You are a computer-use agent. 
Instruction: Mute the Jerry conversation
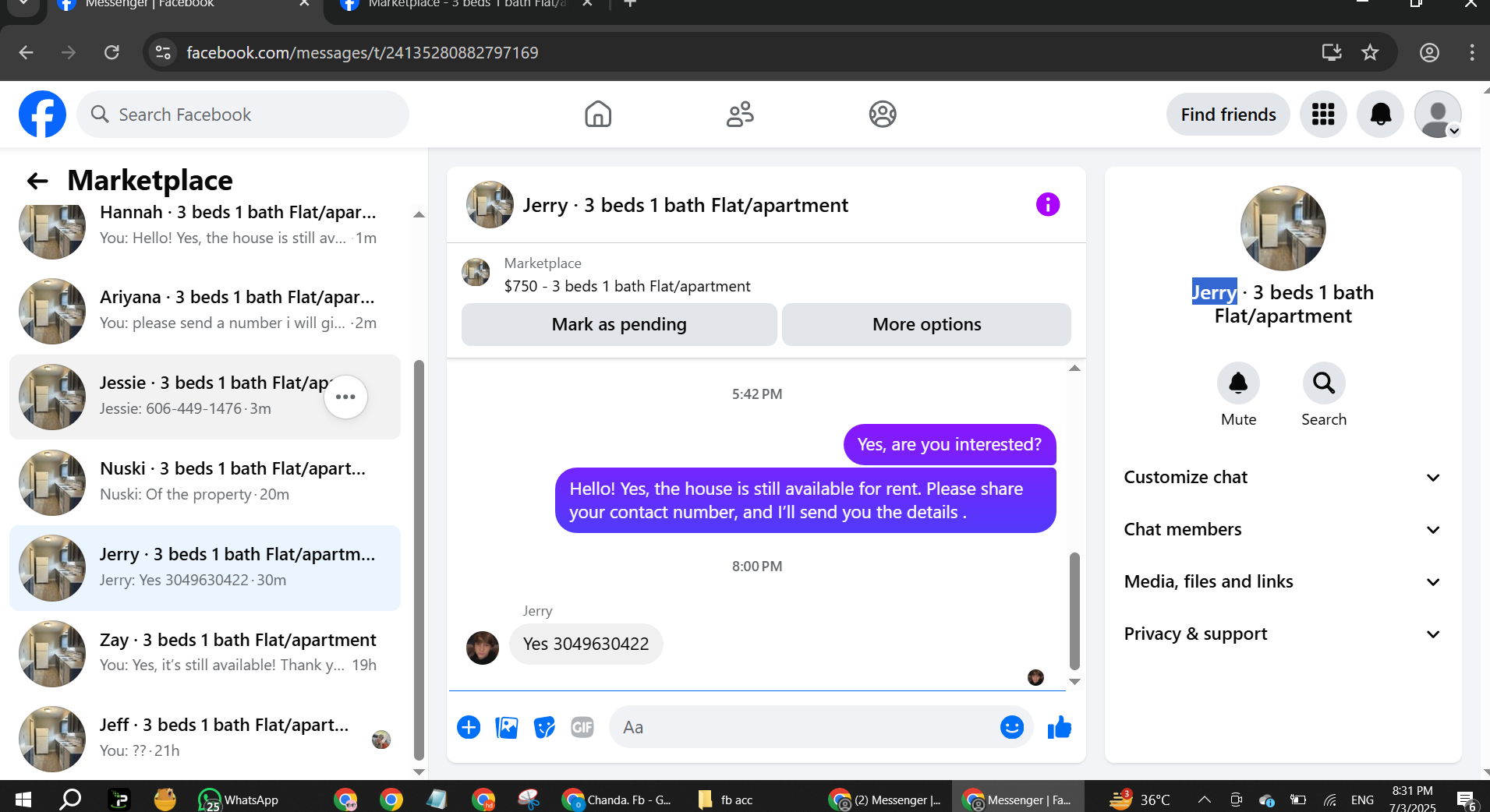(x=1238, y=383)
